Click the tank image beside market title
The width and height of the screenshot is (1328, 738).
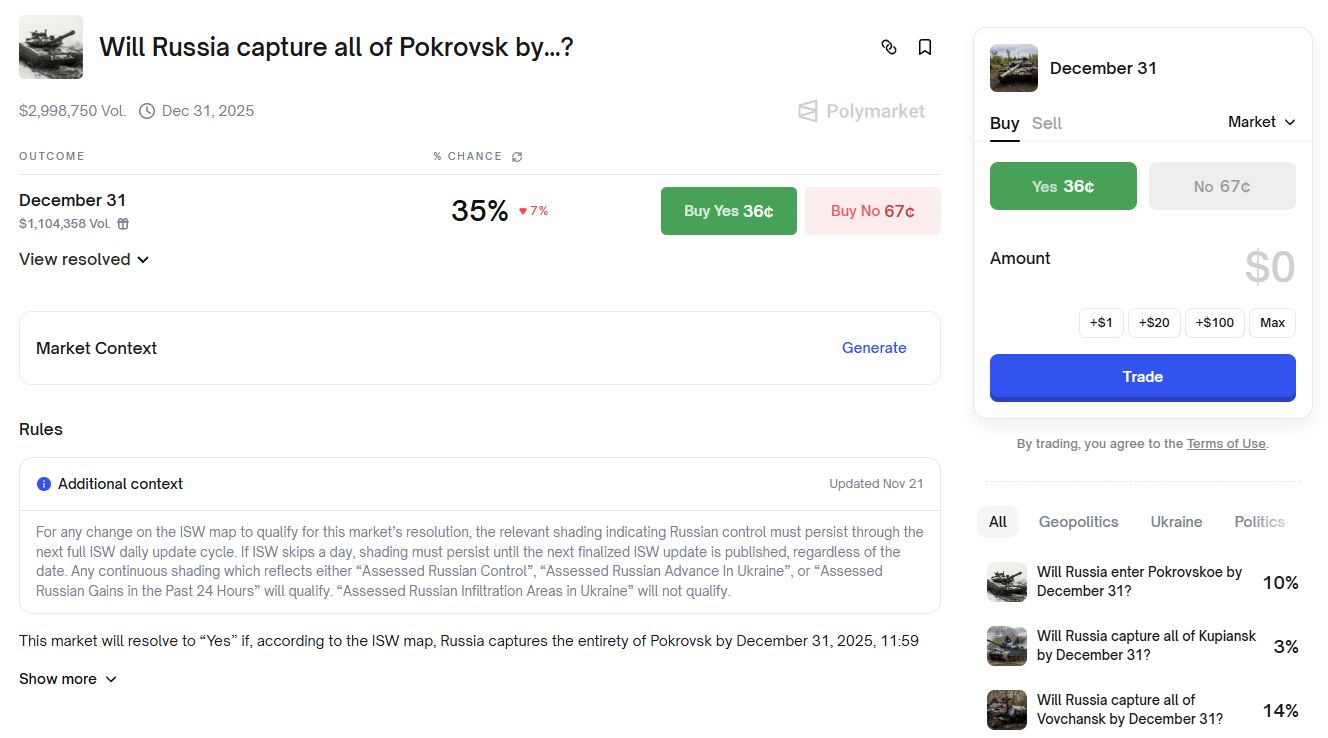[51, 47]
